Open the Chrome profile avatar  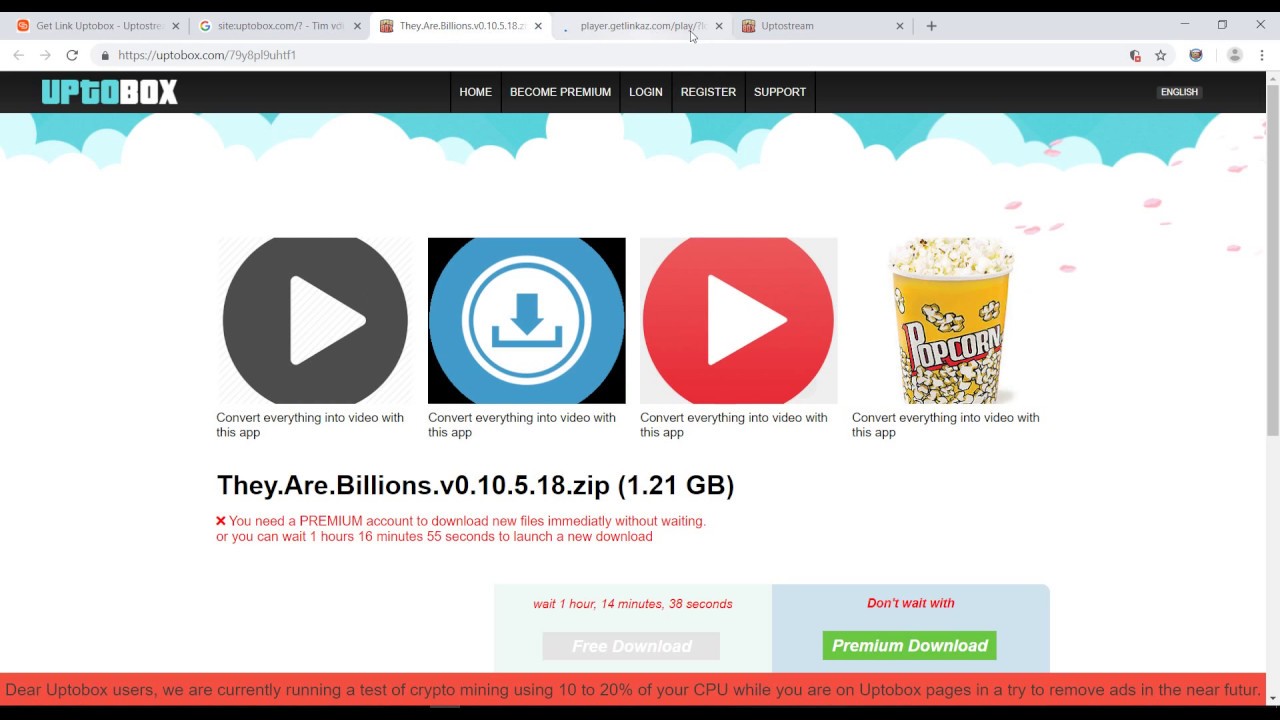(1235, 55)
